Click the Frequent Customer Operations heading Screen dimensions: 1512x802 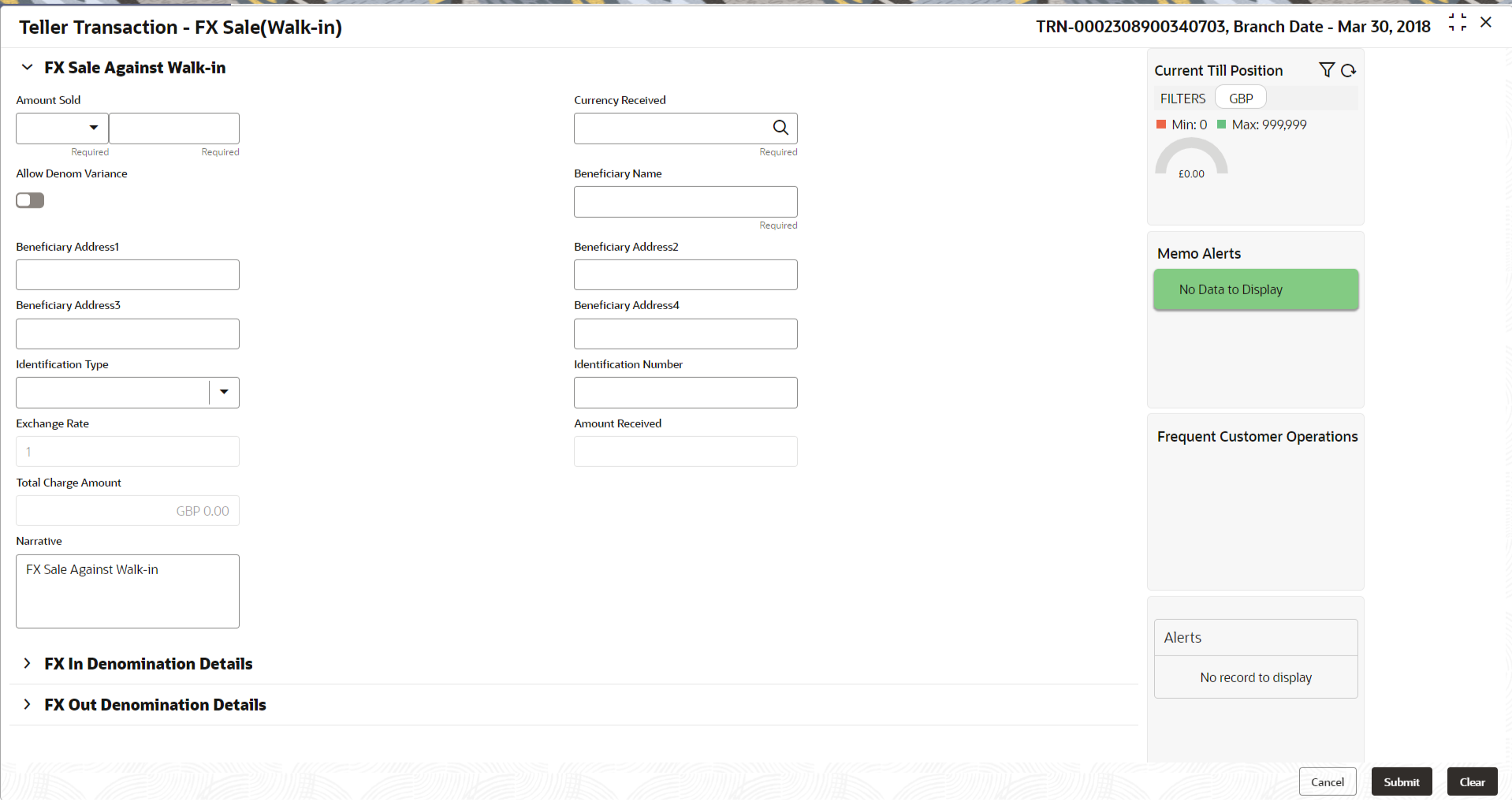click(x=1257, y=437)
